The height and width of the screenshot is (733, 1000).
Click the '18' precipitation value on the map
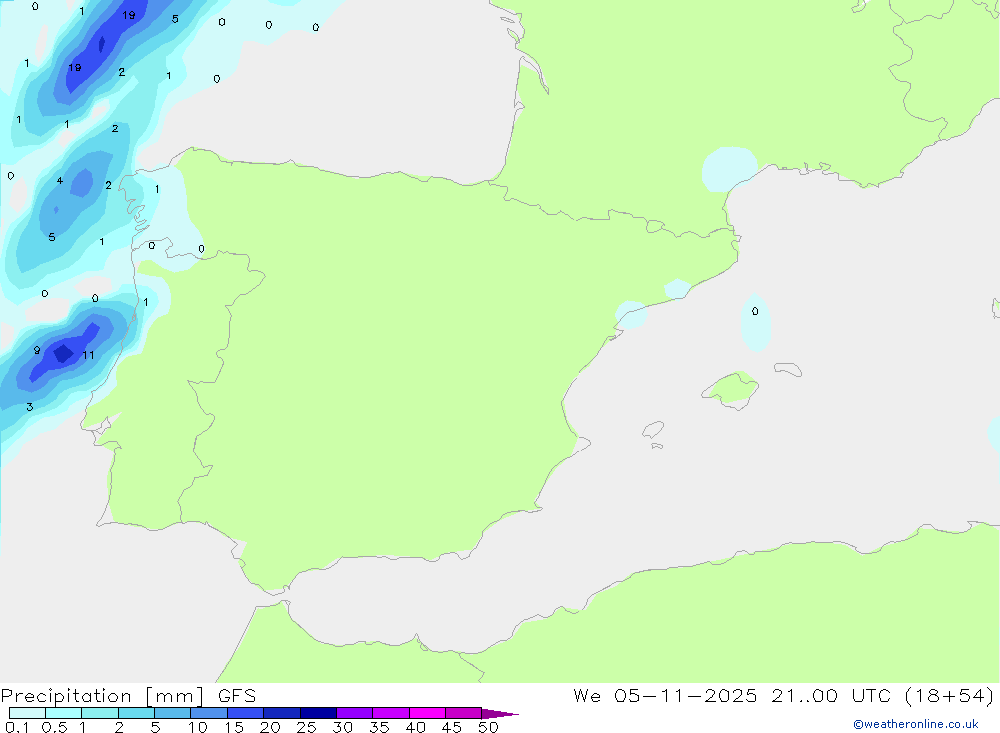pyautogui.click(x=75, y=67)
